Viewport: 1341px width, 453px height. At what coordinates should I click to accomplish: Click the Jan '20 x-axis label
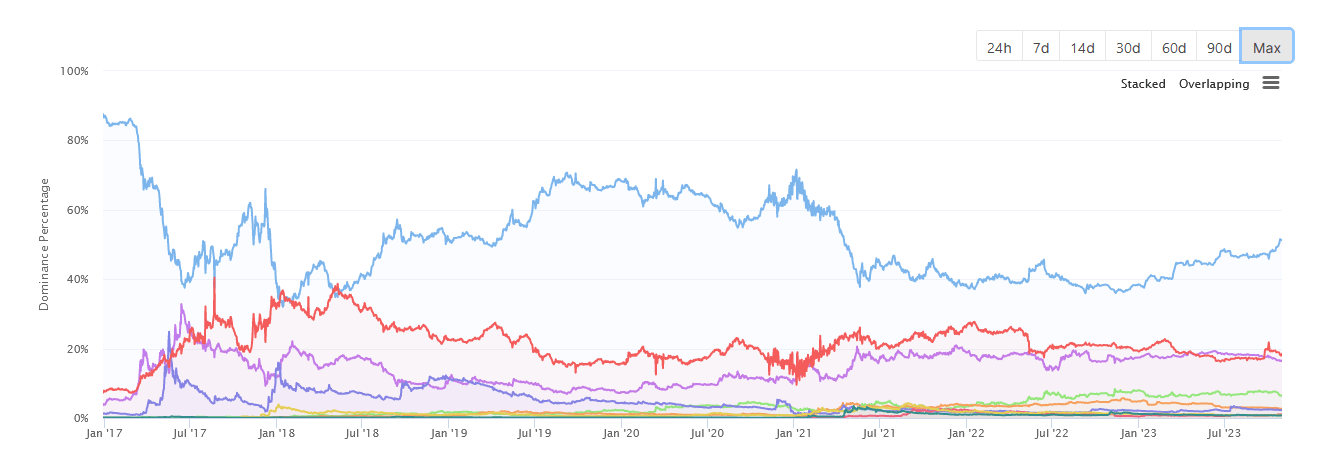click(623, 433)
